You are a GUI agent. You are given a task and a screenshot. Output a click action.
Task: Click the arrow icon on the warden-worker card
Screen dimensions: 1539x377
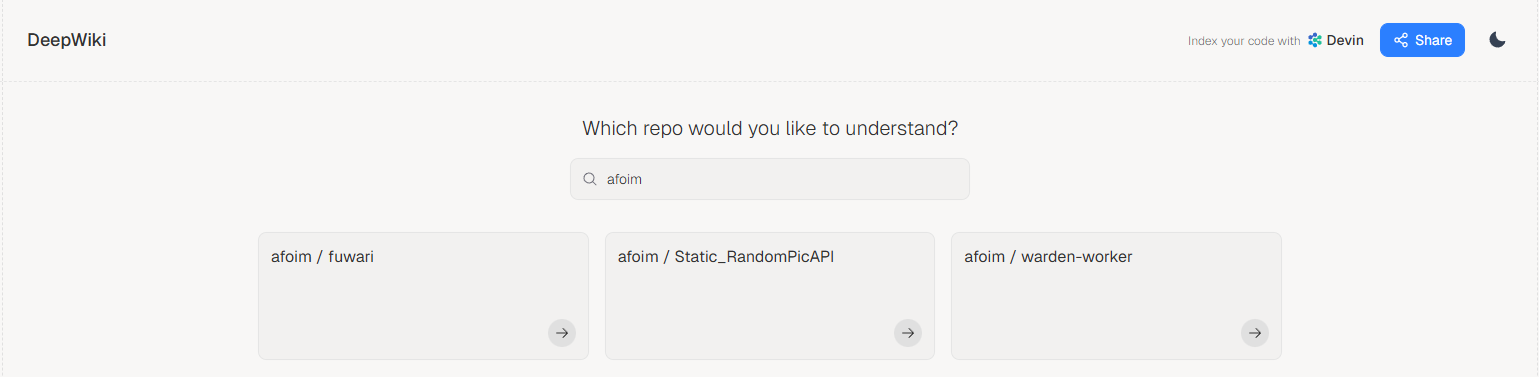[x=1255, y=333]
